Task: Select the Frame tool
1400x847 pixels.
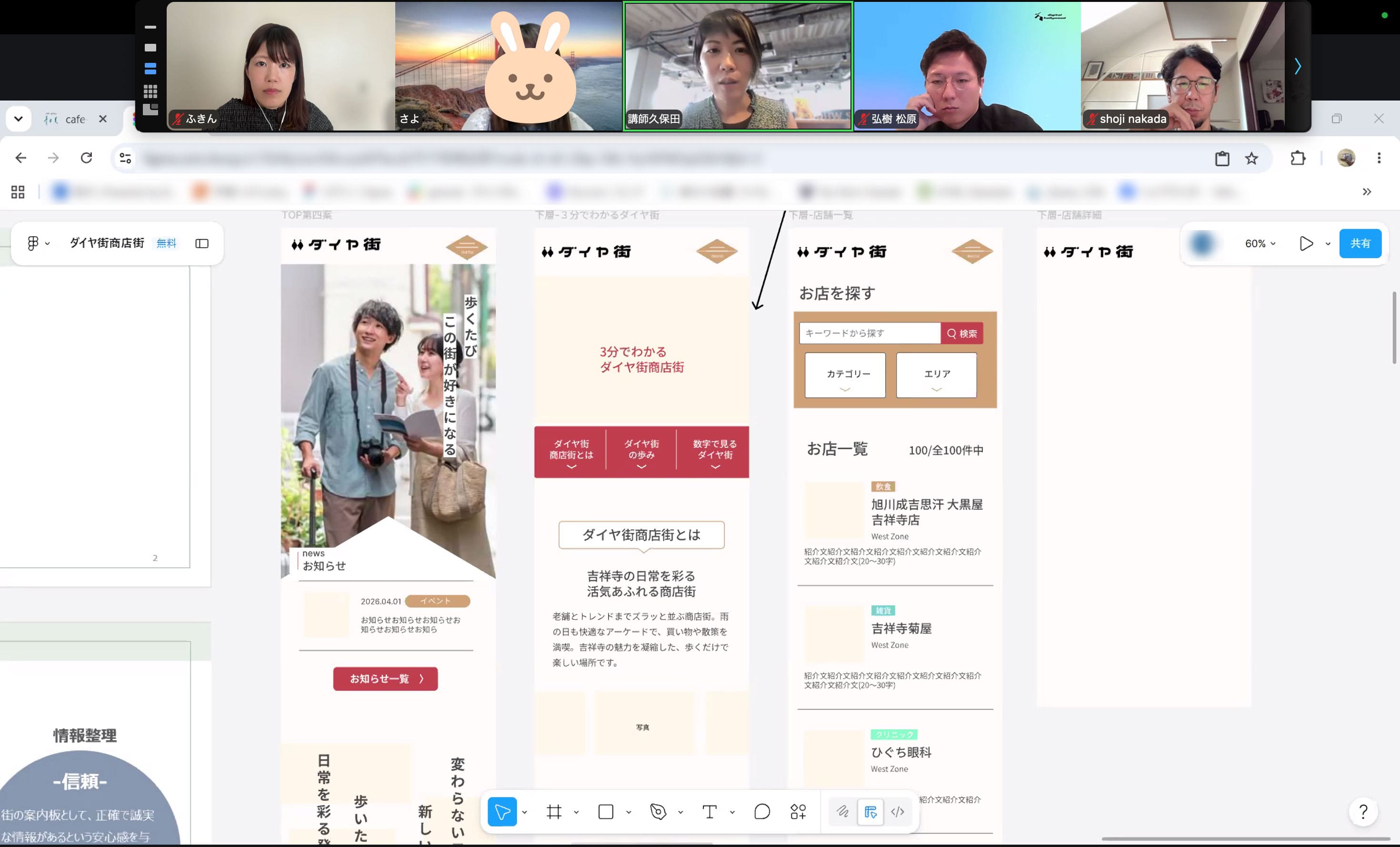Action: coord(554,812)
